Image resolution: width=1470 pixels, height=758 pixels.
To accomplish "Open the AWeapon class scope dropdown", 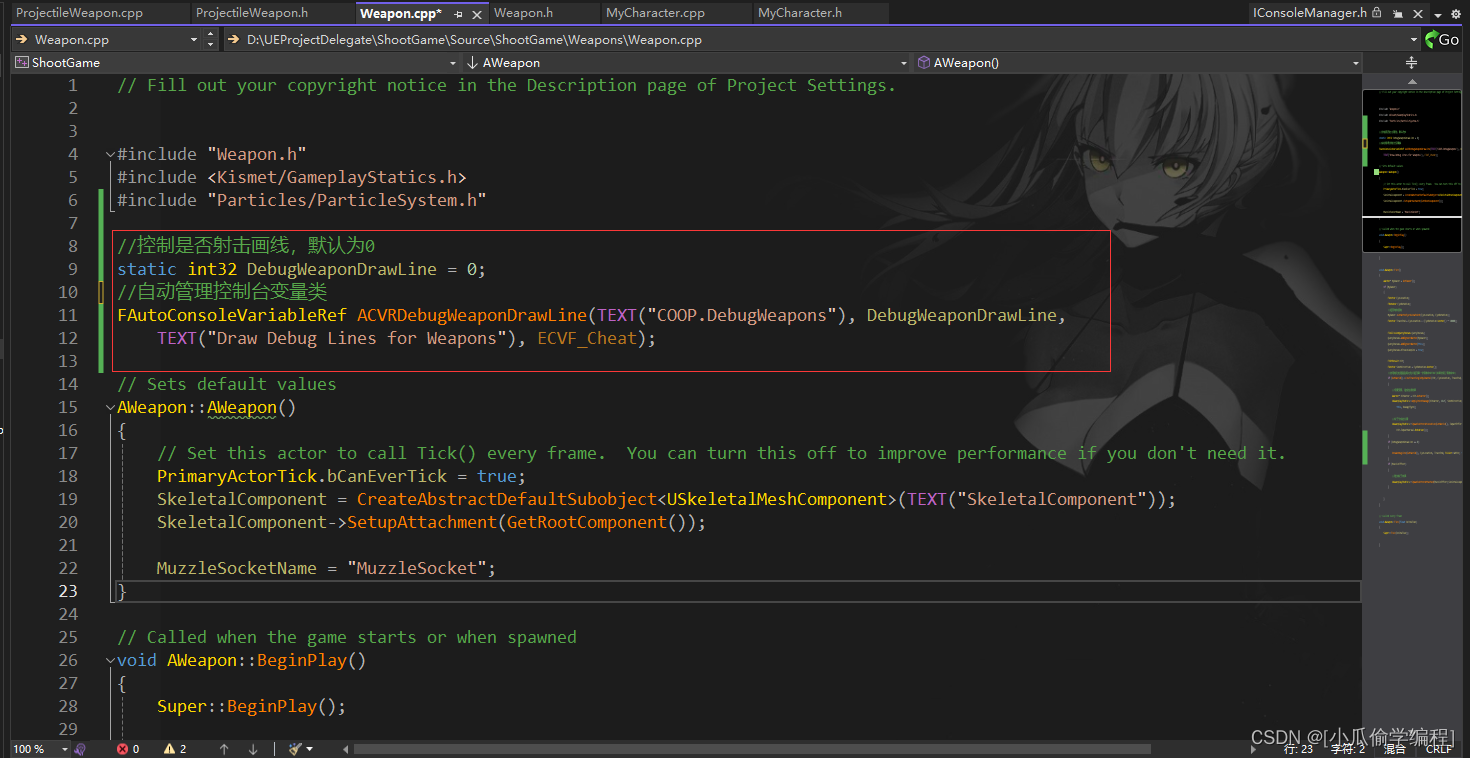I will 904,62.
